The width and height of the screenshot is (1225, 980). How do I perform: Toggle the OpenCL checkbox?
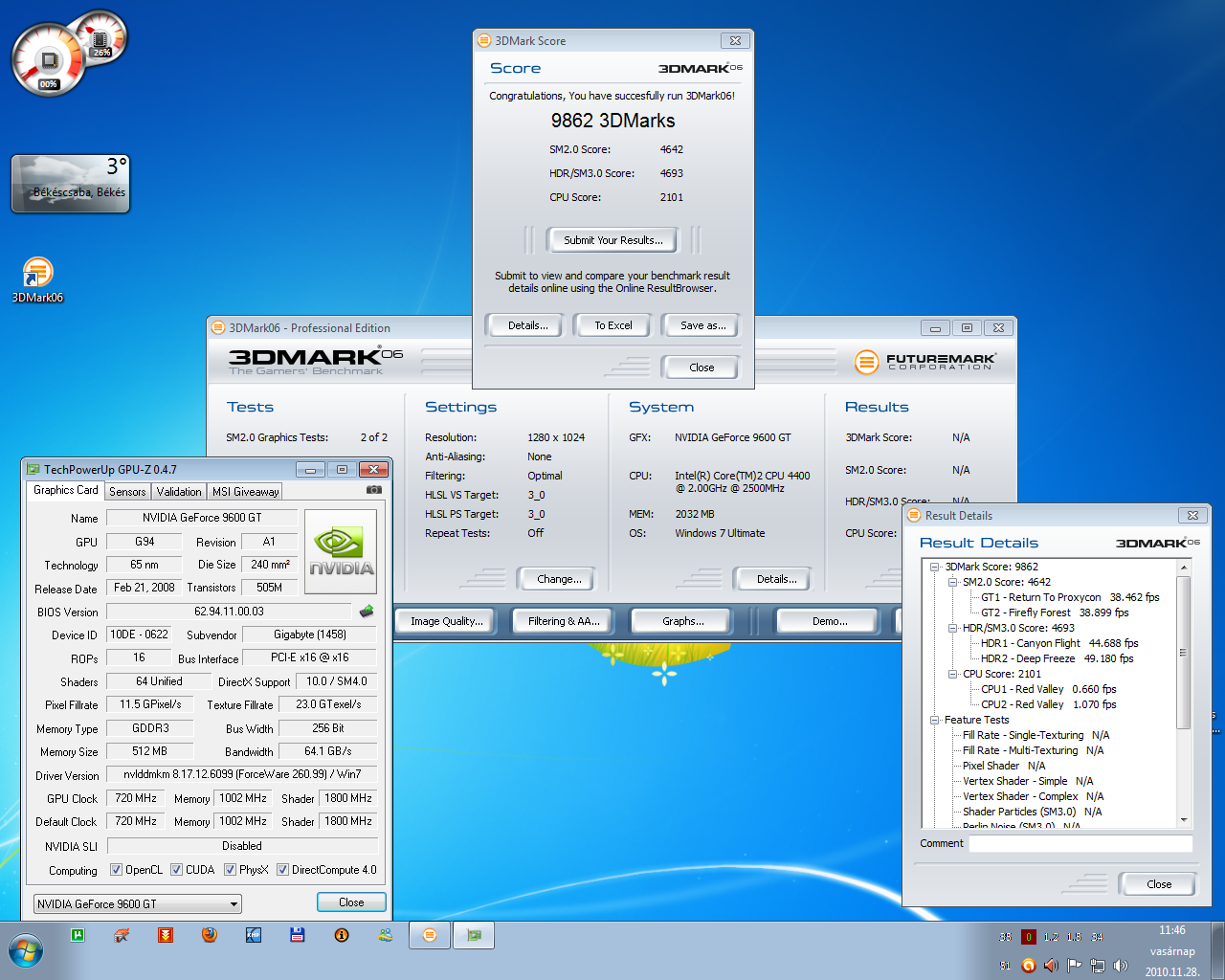coord(116,870)
